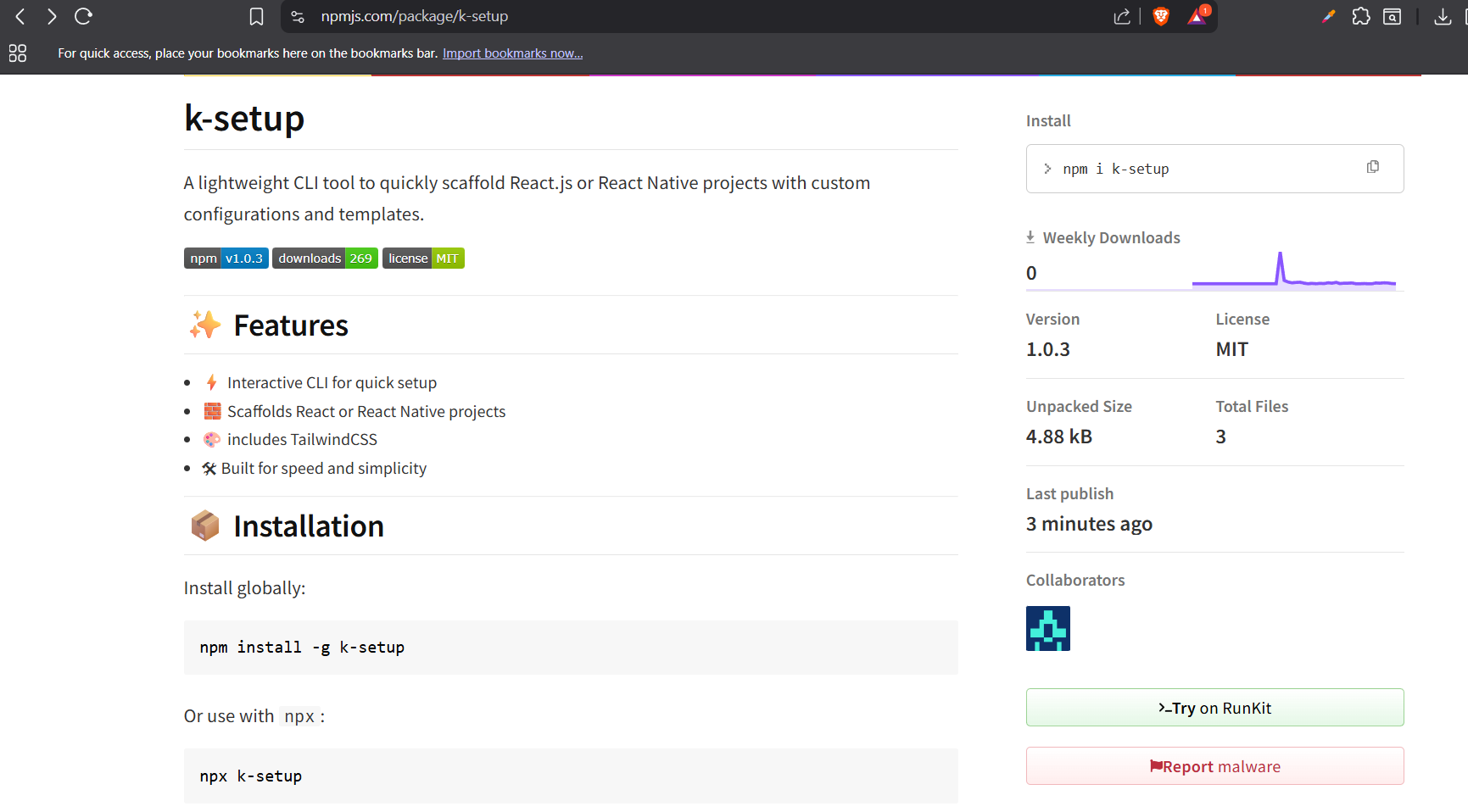Reload the npmjs page
Viewport: 1468px width, 812px height.
pos(83,16)
